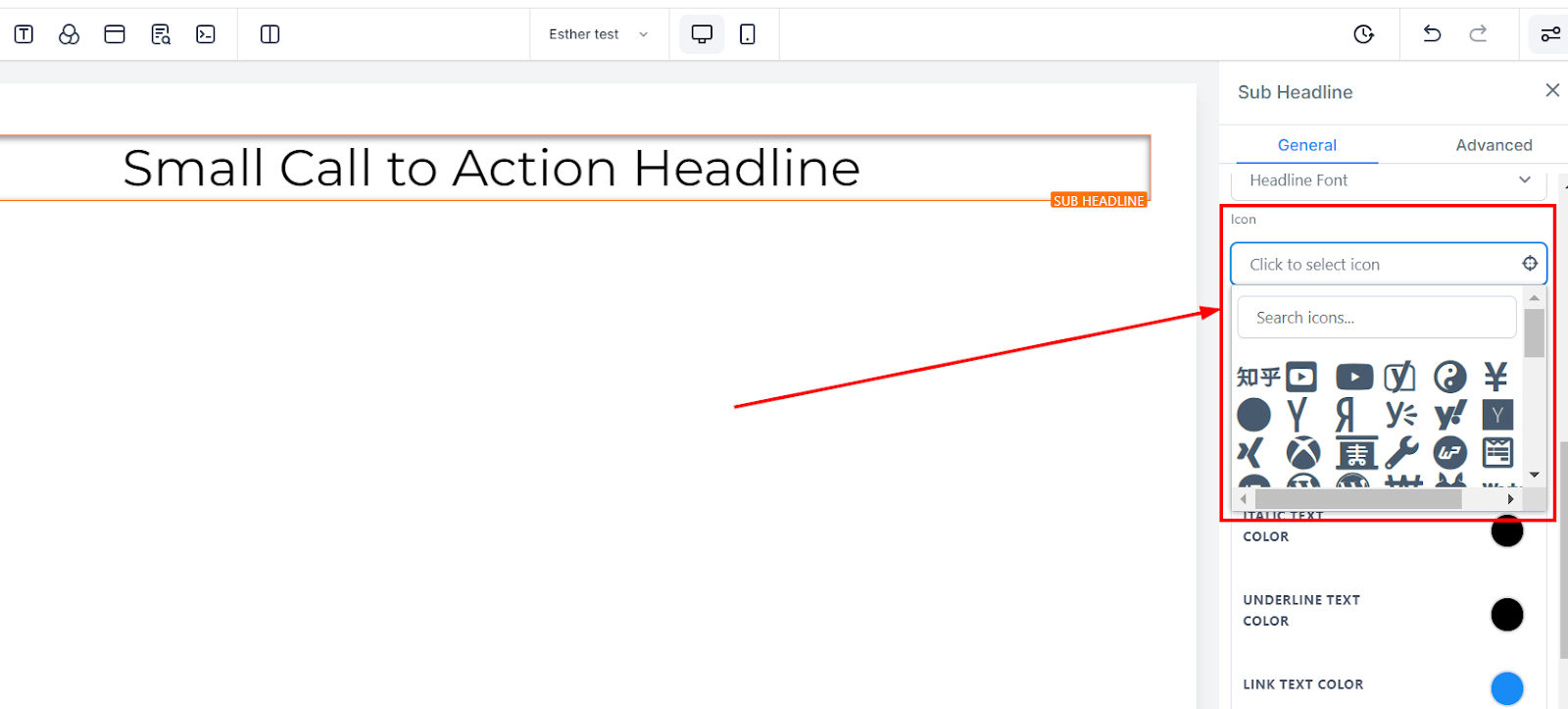Open the Esther test page dropdown
The image size is (1568, 709).
point(599,34)
